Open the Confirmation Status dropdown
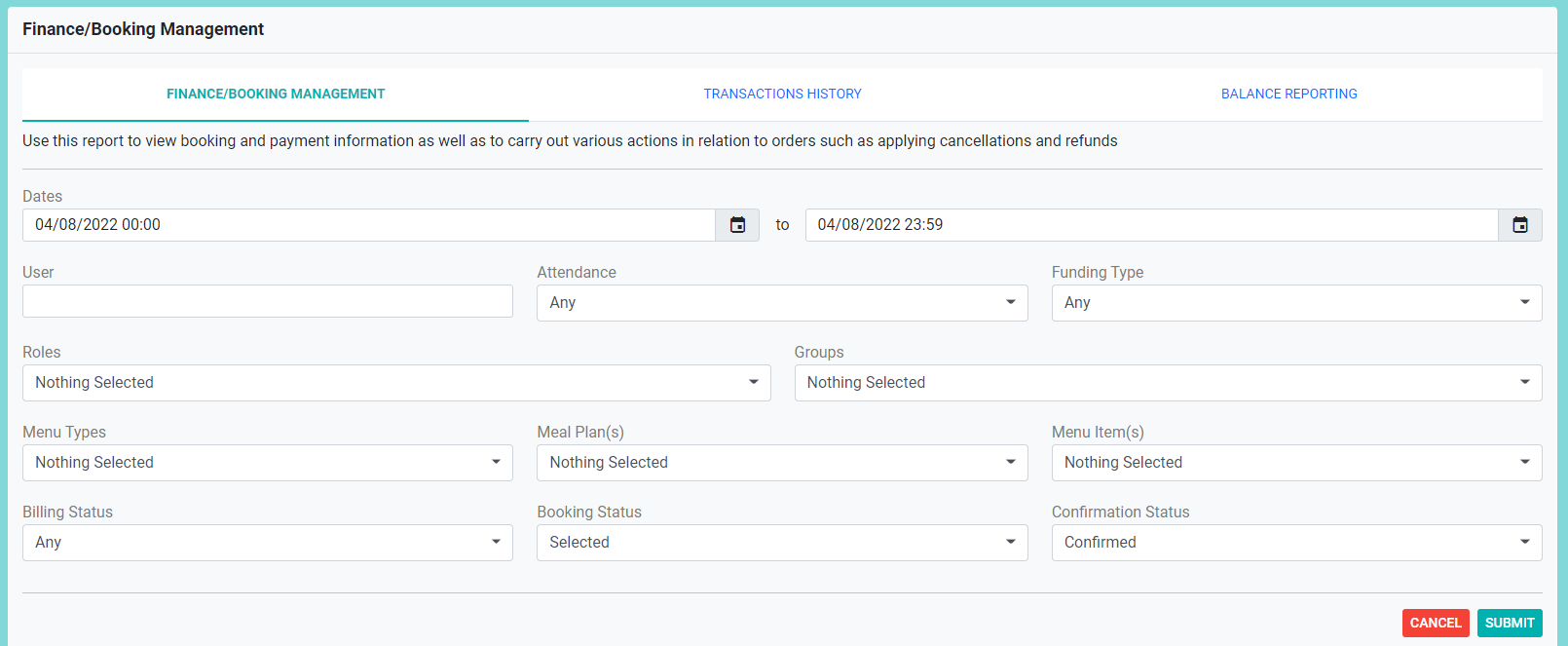 tap(1296, 543)
